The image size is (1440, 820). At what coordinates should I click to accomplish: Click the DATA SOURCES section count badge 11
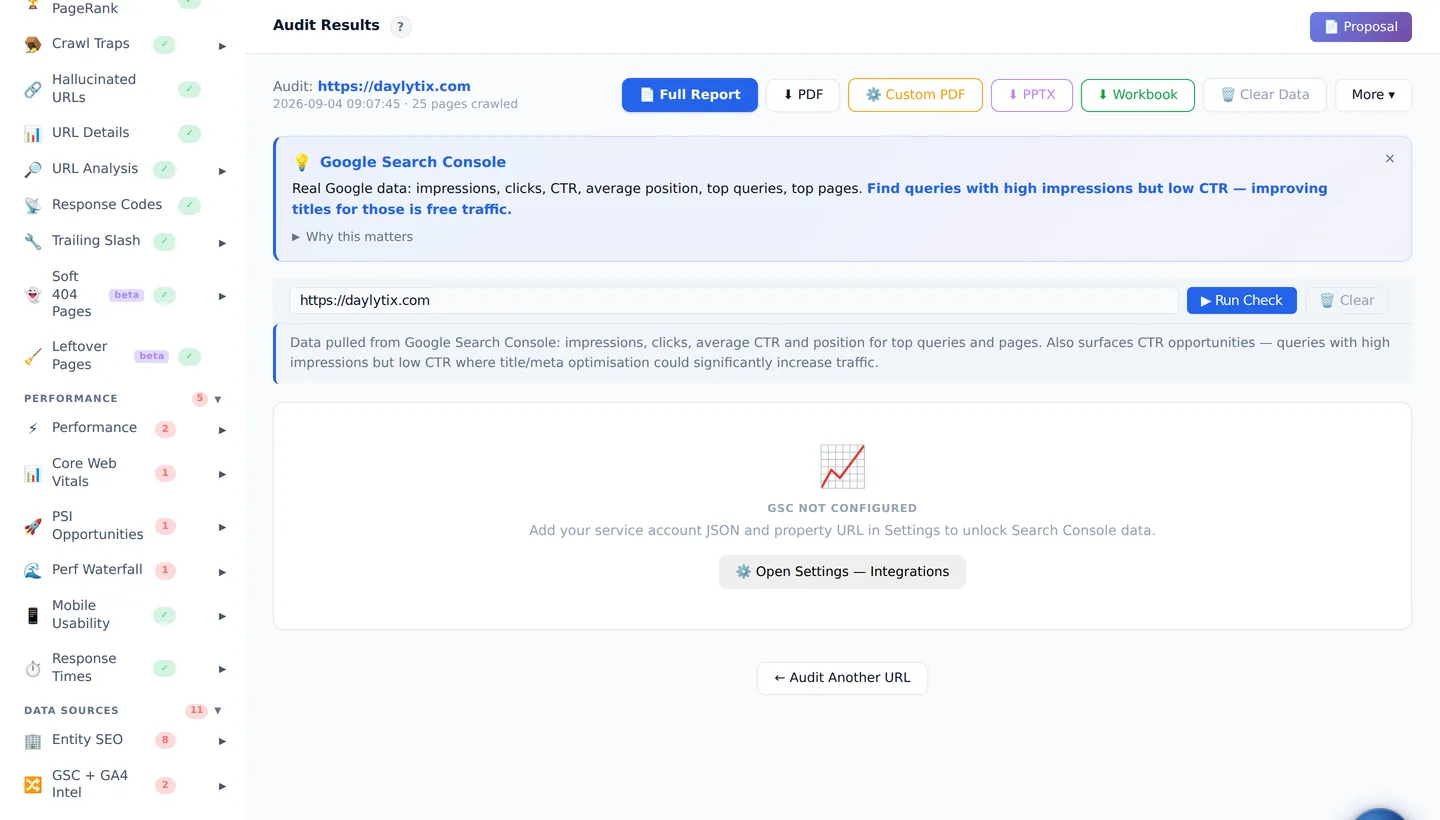pyautogui.click(x=197, y=711)
